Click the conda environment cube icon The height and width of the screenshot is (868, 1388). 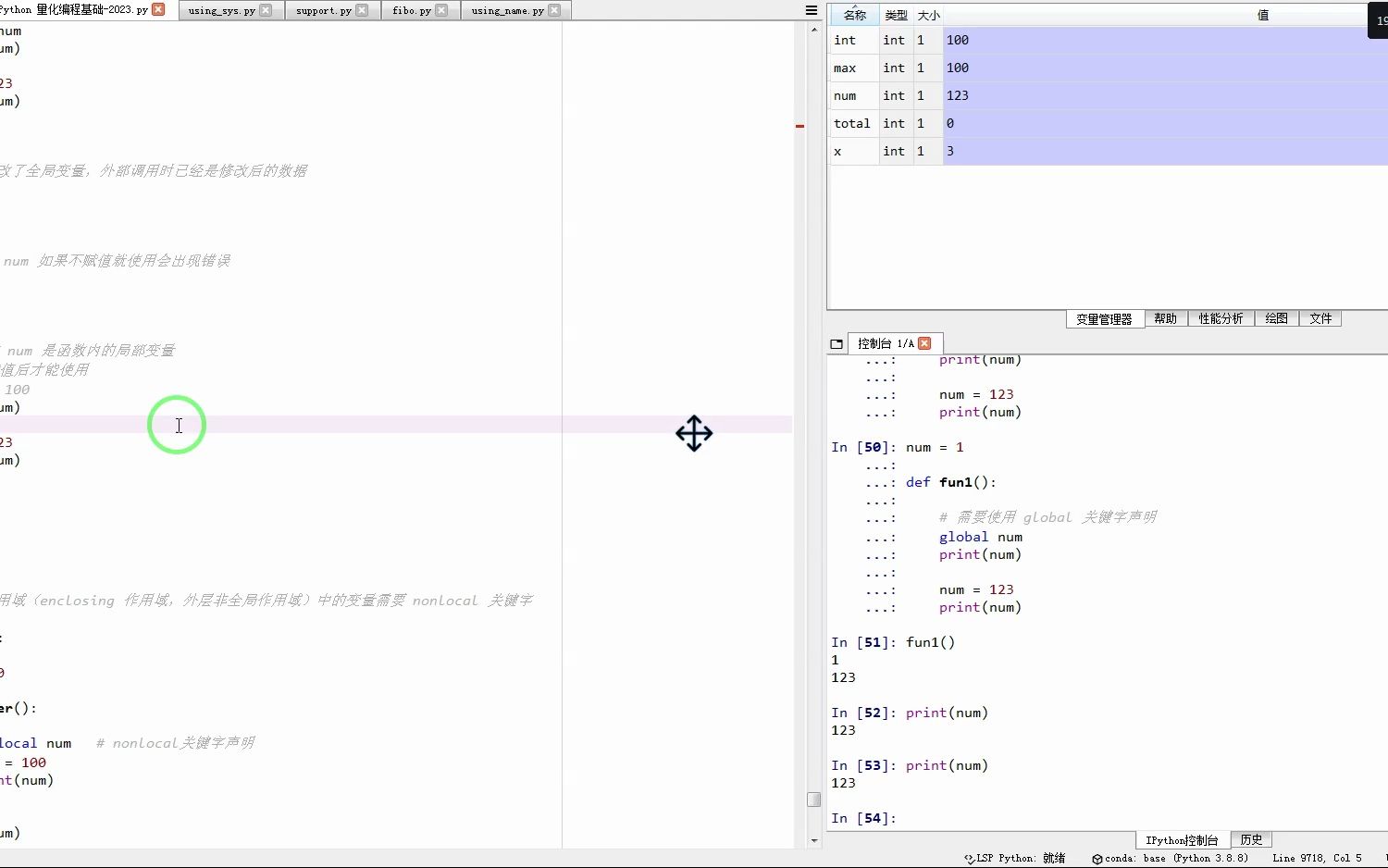click(1097, 858)
